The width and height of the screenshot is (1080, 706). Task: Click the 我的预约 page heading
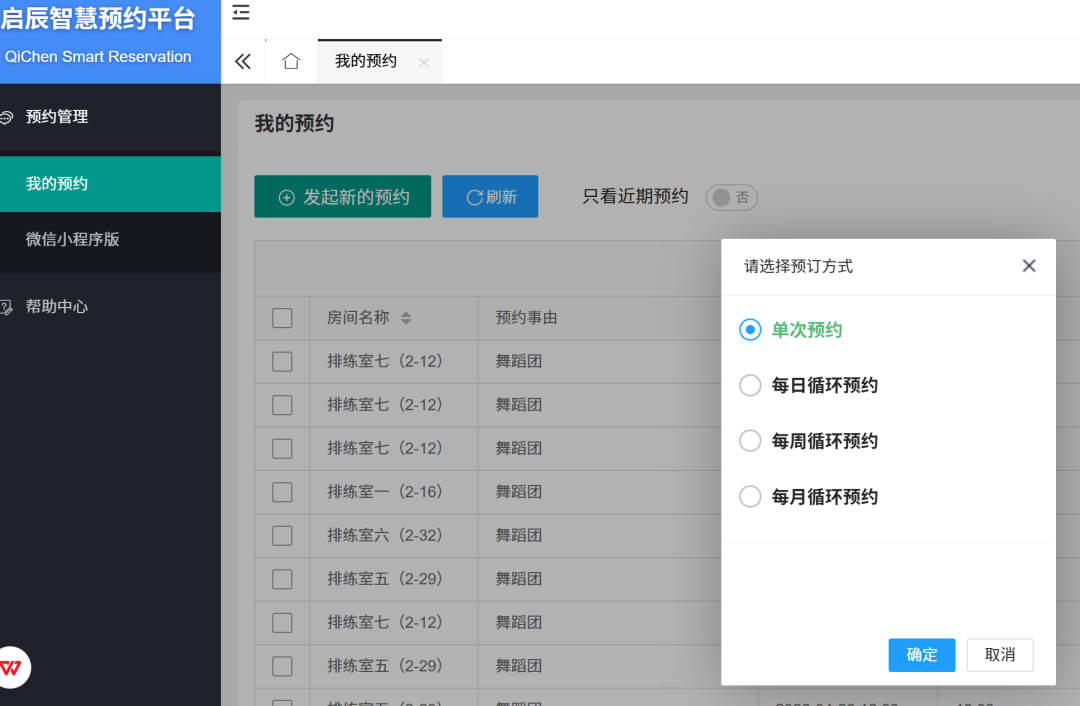point(294,124)
